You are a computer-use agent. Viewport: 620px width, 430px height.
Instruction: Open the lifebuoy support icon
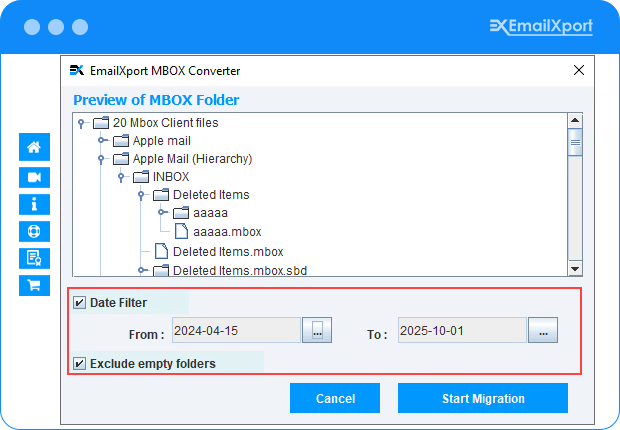pyautogui.click(x=34, y=231)
